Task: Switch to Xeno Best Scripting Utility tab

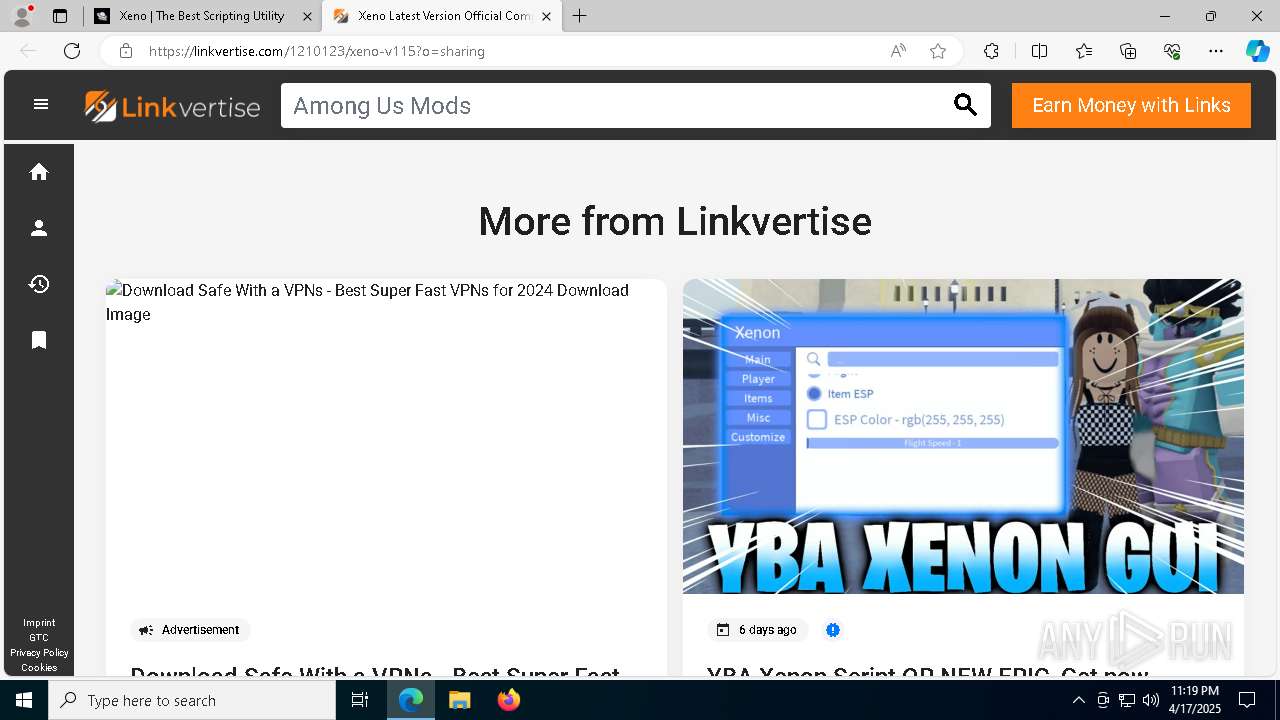Action: tap(202, 16)
